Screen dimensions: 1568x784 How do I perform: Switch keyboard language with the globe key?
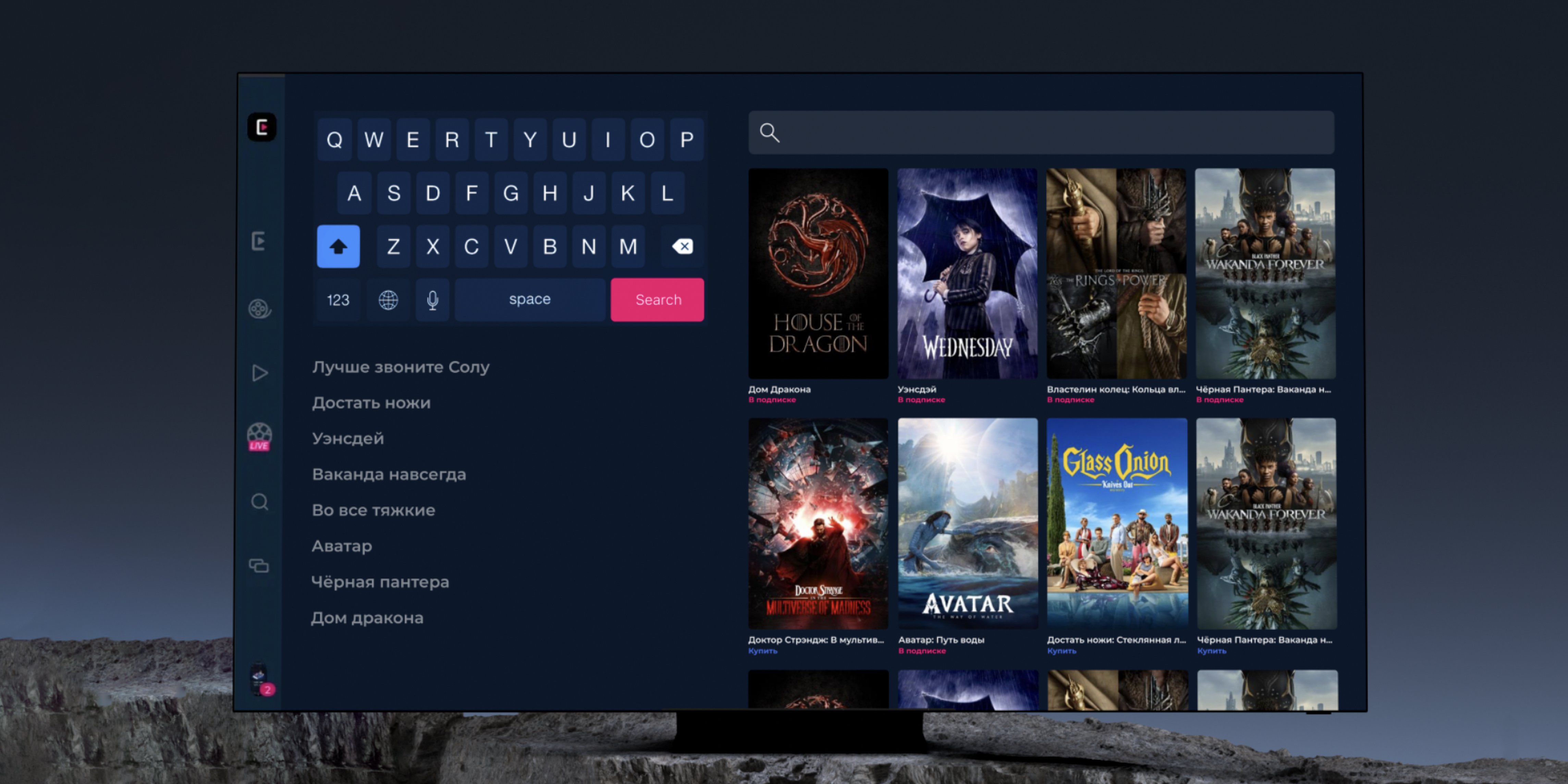[388, 299]
